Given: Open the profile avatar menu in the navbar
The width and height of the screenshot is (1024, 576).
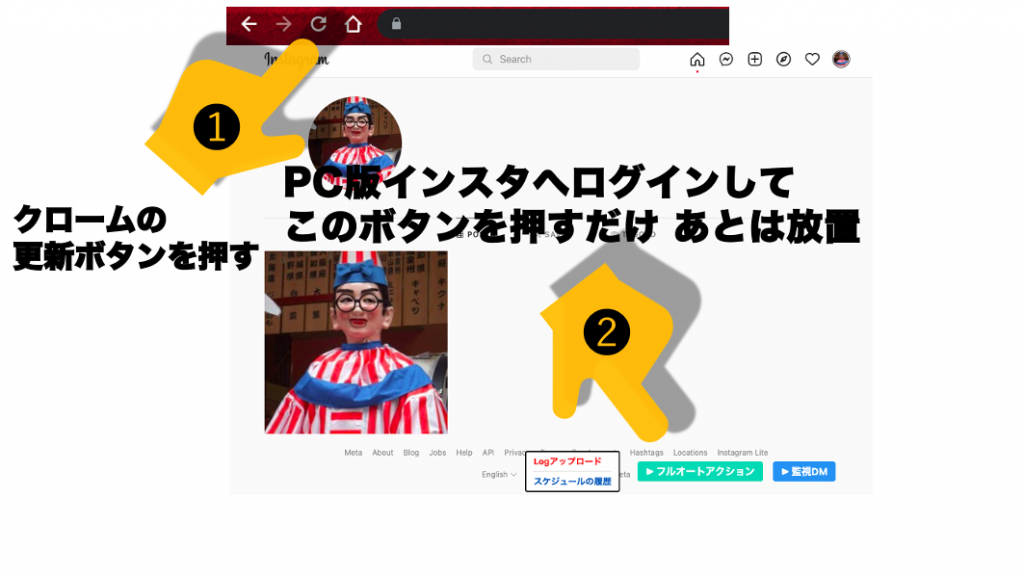Looking at the screenshot, I should pos(841,59).
